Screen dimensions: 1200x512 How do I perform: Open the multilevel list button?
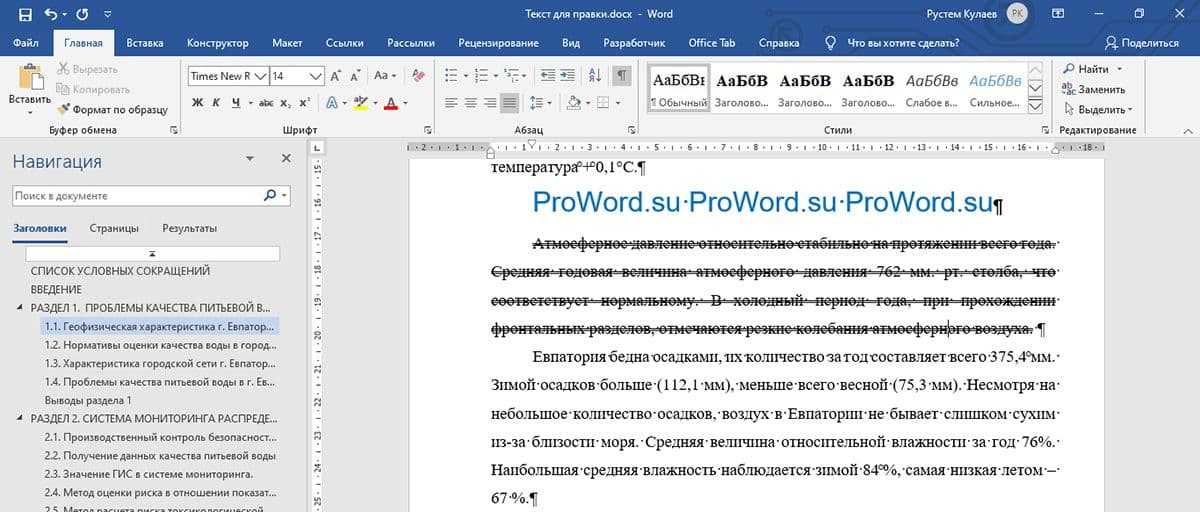point(511,75)
